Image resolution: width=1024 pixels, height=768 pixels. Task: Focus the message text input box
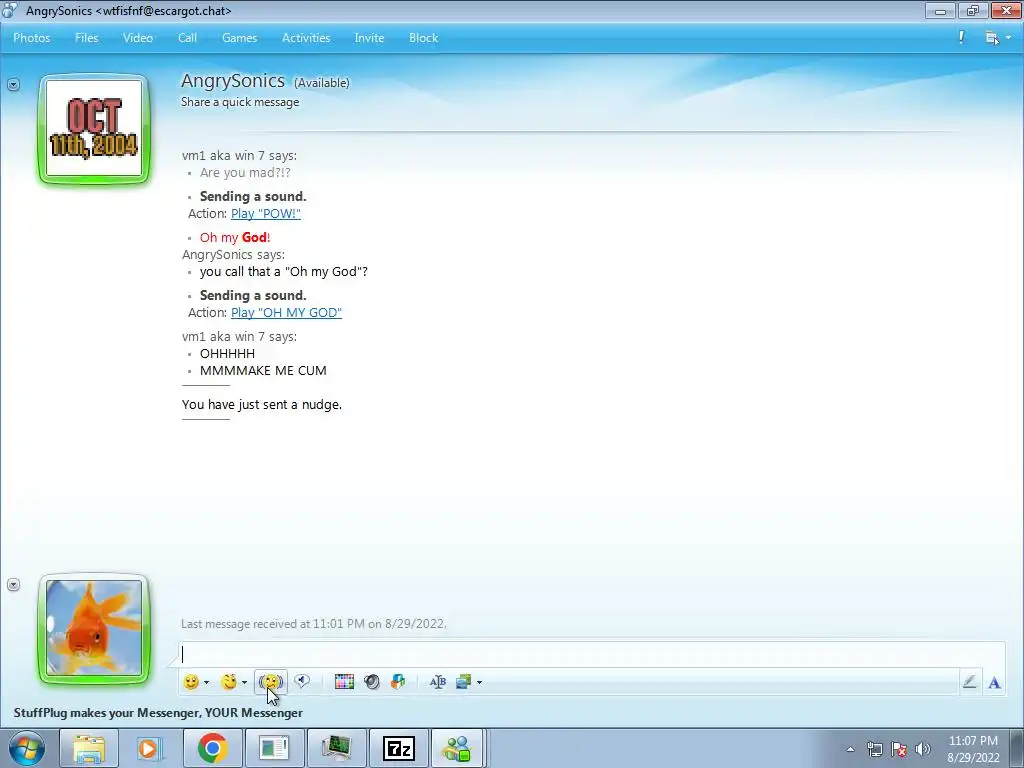coord(591,654)
